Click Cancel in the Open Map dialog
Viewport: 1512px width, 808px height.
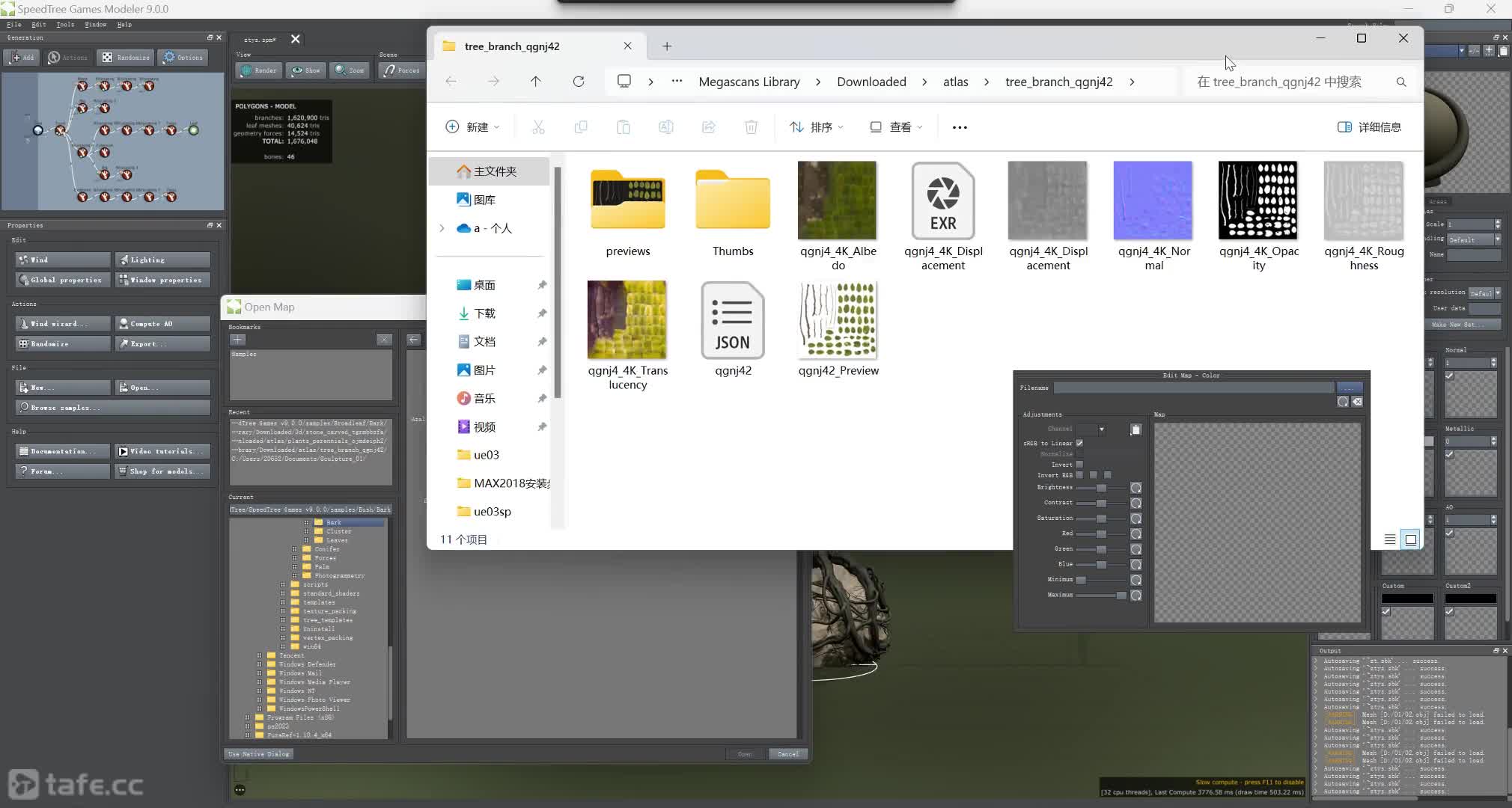point(788,754)
